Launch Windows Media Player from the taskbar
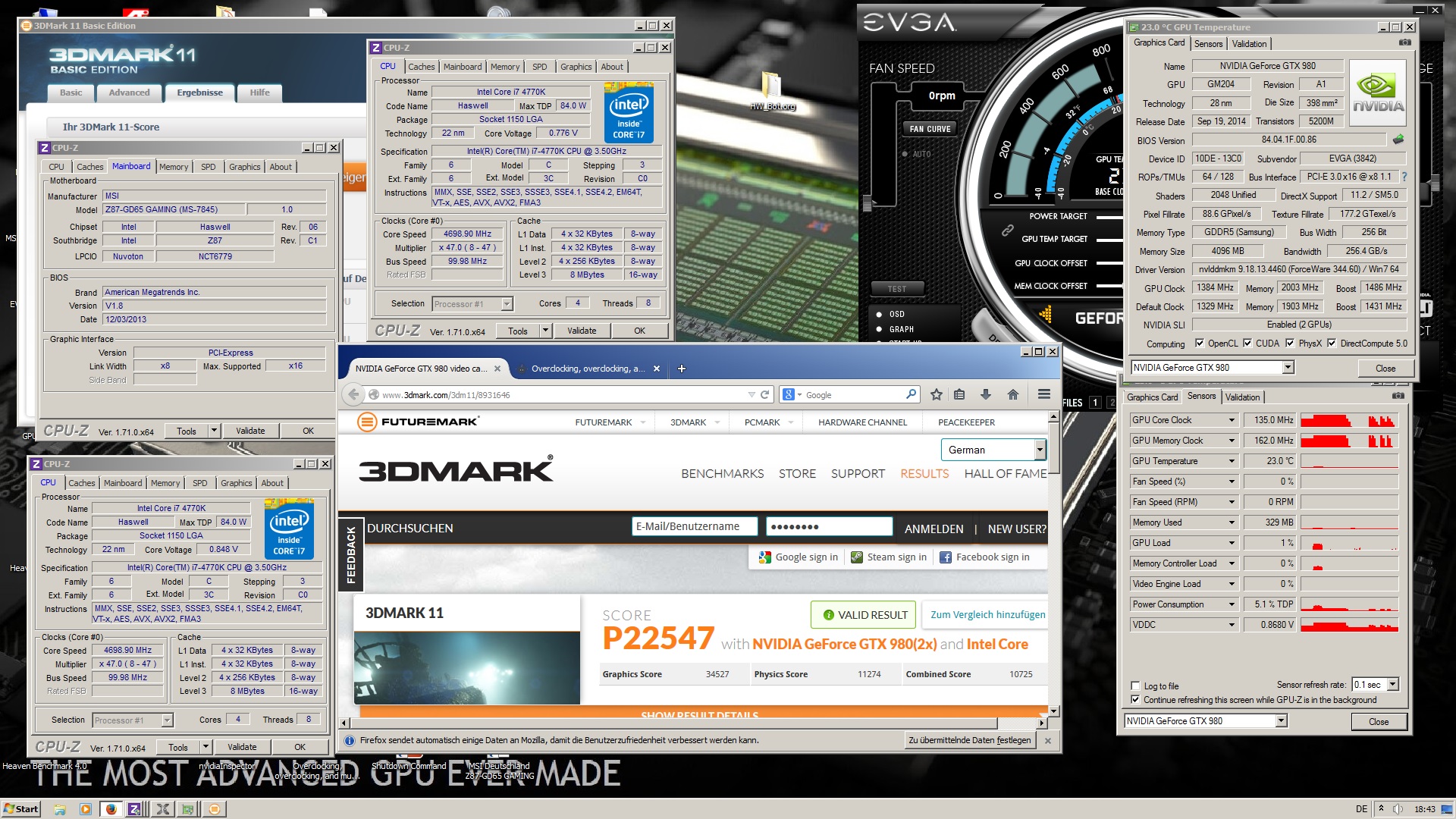Viewport: 1456px width, 819px height. pos(85,809)
